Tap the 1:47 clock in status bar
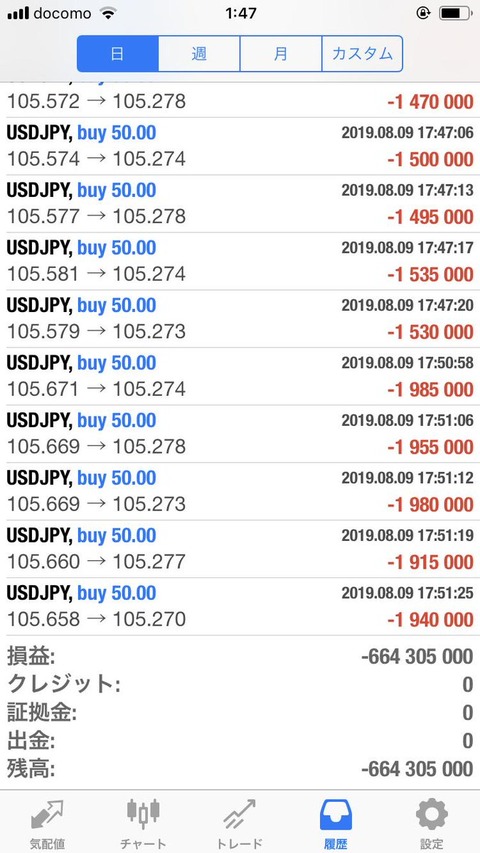This screenshot has width=480, height=853. point(241,14)
